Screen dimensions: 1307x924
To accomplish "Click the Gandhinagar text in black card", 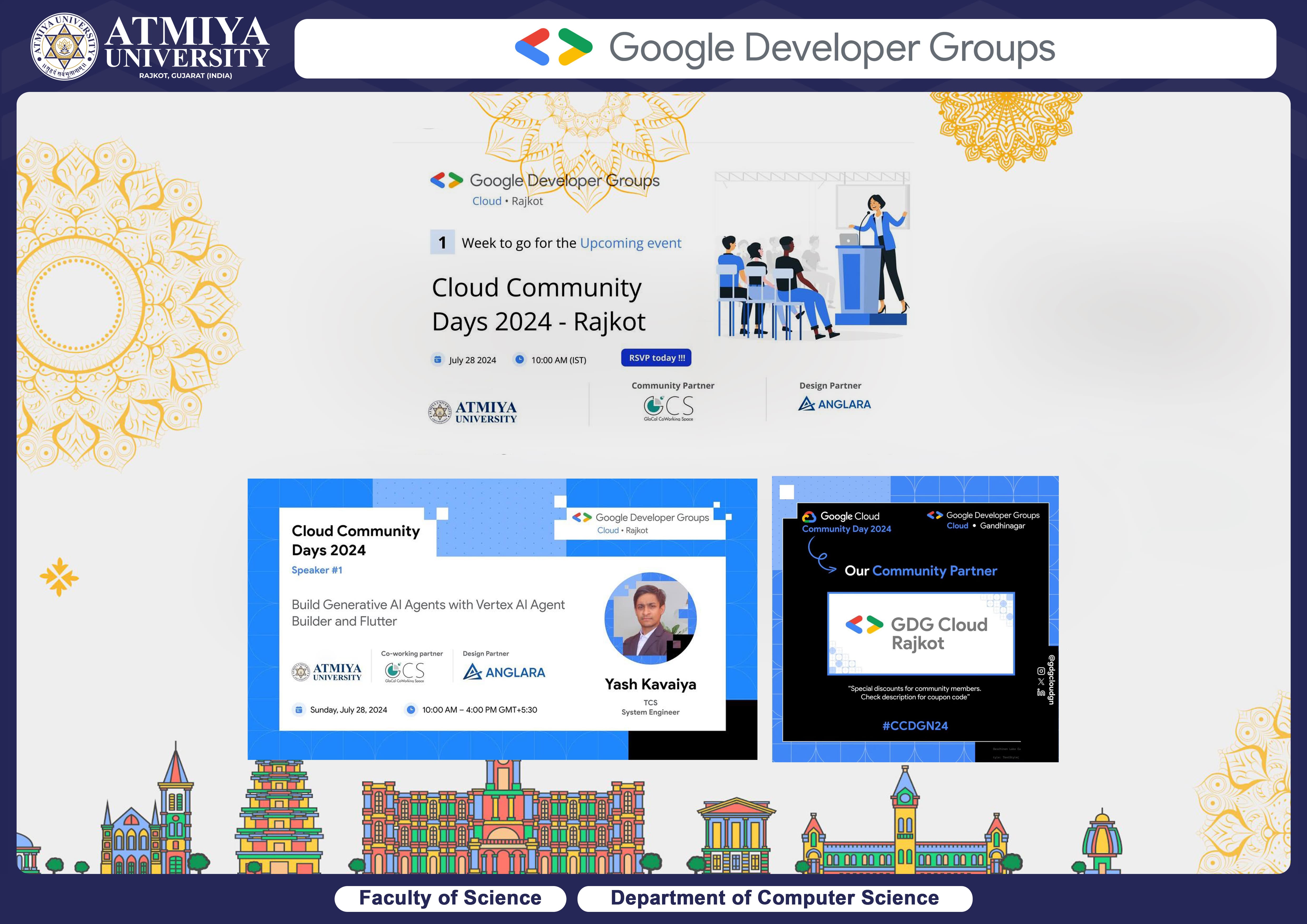I will click(1002, 526).
